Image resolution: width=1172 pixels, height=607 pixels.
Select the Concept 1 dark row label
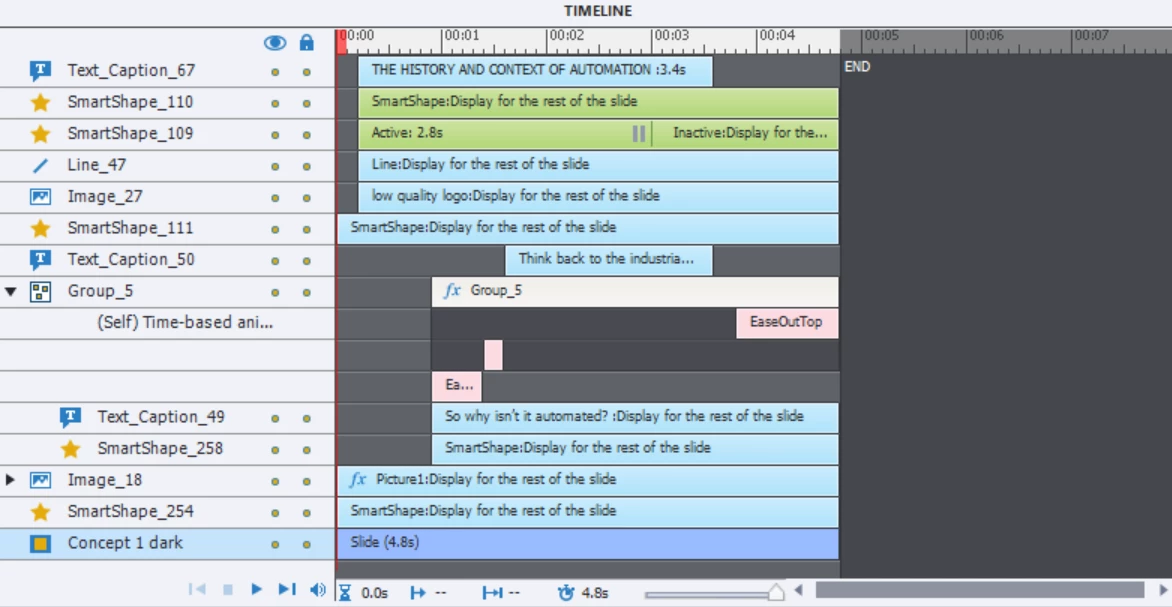click(125, 543)
